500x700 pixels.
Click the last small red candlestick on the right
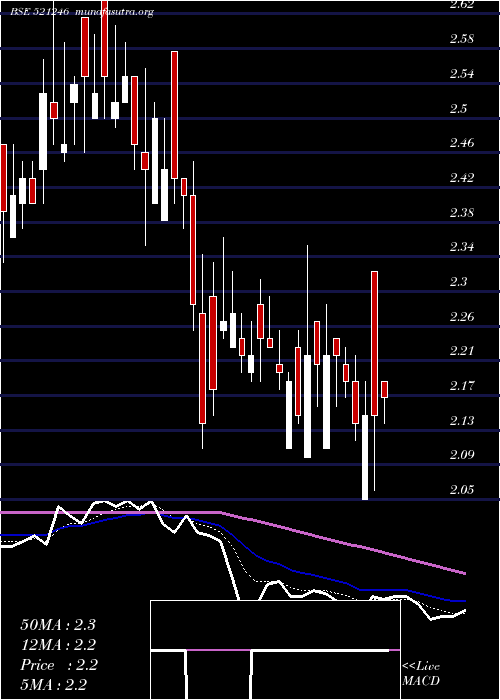point(384,389)
